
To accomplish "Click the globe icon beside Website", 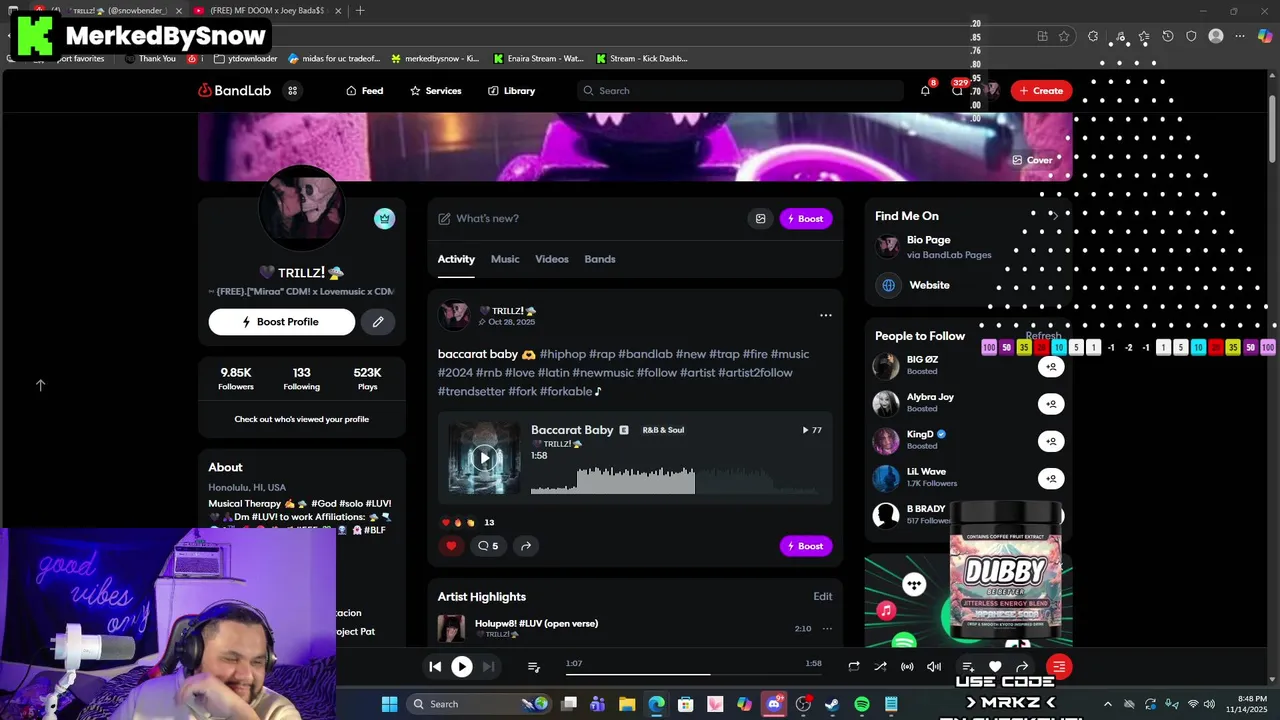I will (x=887, y=285).
